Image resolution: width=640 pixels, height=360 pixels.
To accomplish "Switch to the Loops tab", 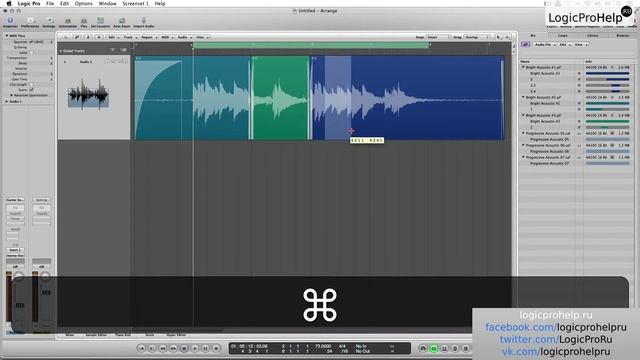I will 563,36.
